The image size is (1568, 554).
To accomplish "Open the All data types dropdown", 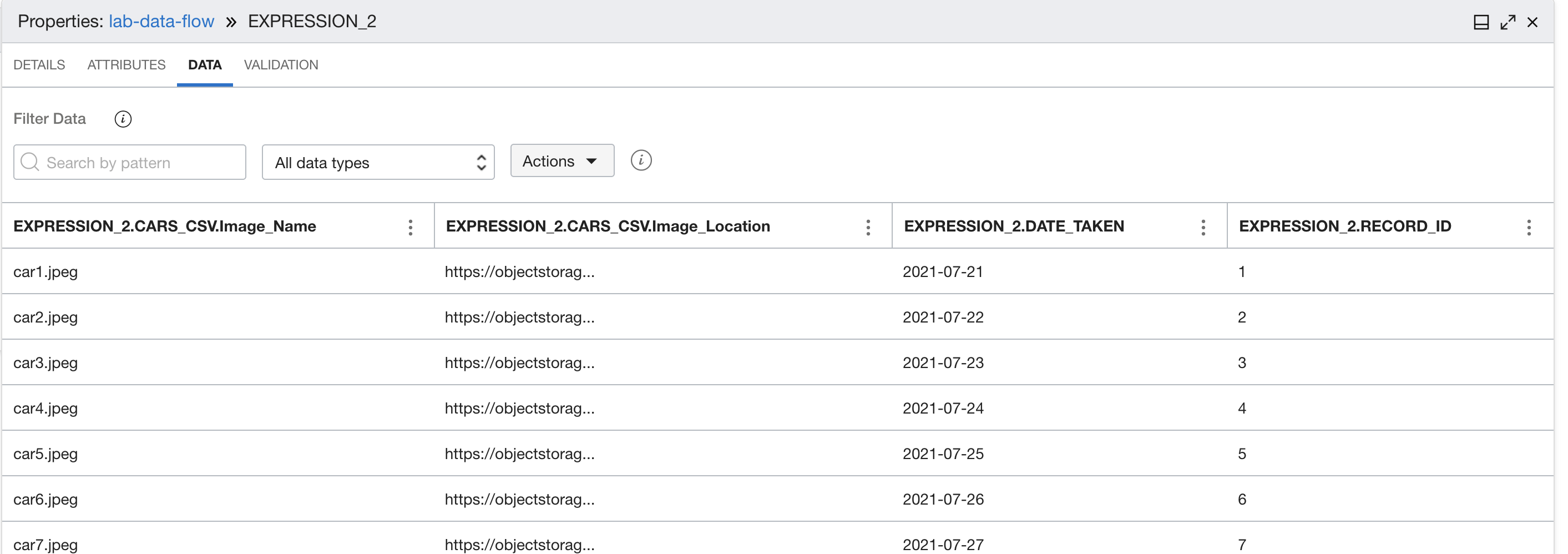I will pos(377,163).
